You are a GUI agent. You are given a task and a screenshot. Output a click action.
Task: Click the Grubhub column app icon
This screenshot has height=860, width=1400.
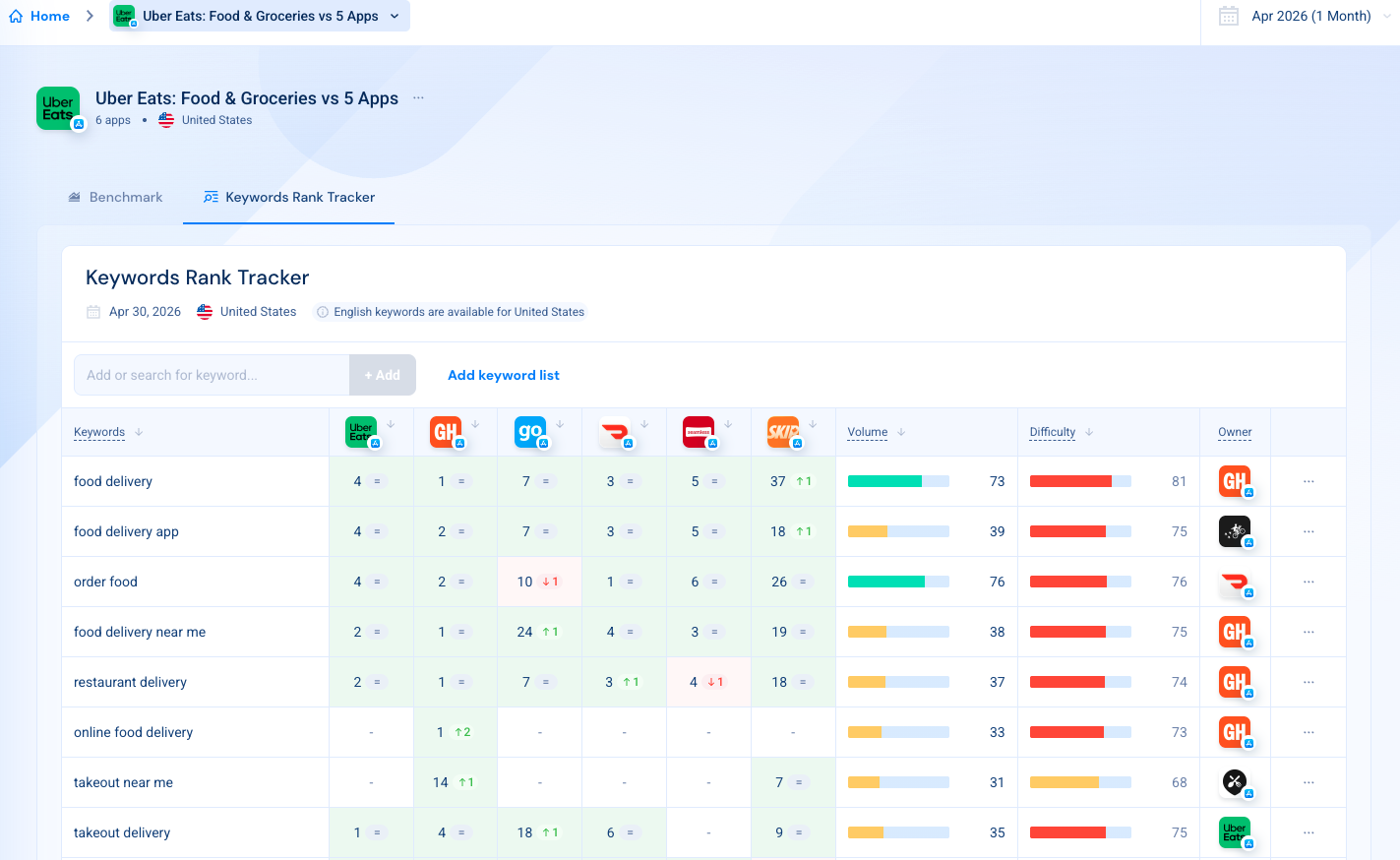click(447, 432)
